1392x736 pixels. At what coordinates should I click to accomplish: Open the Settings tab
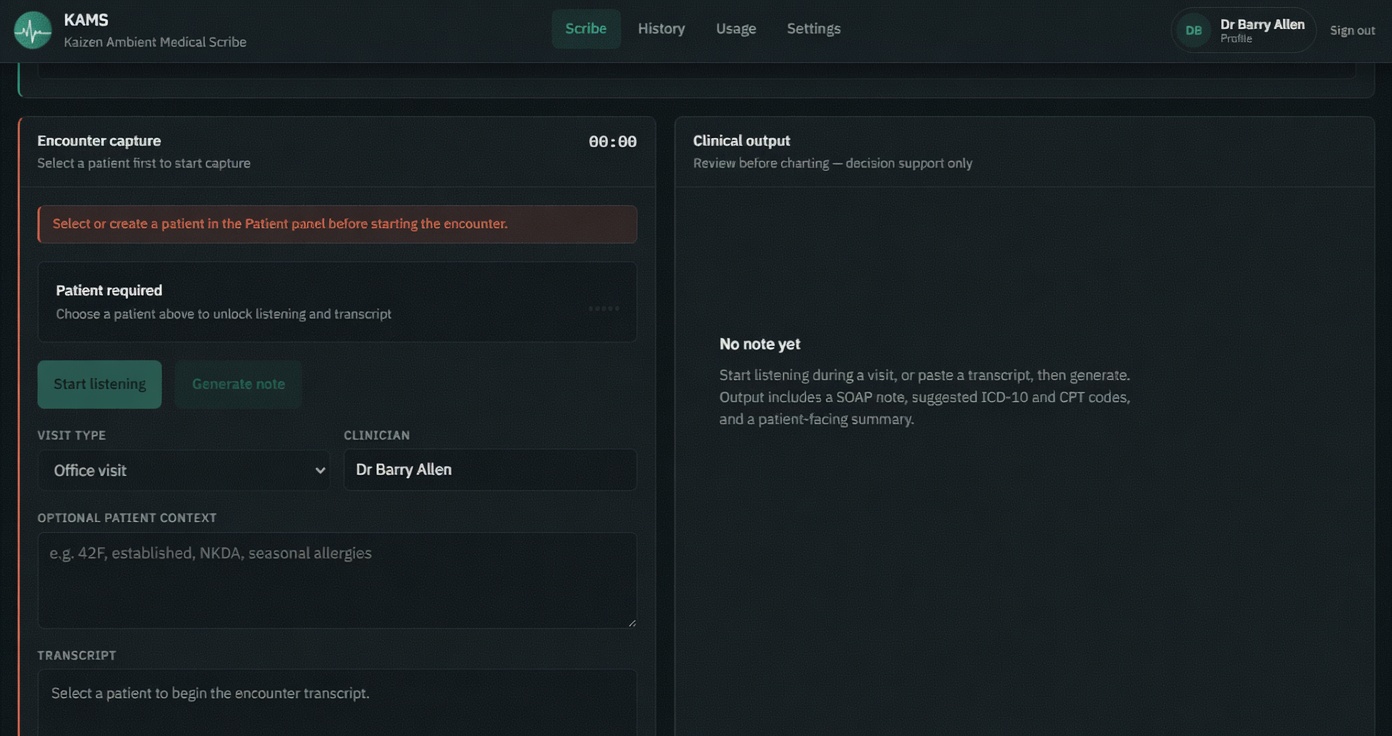[814, 29]
